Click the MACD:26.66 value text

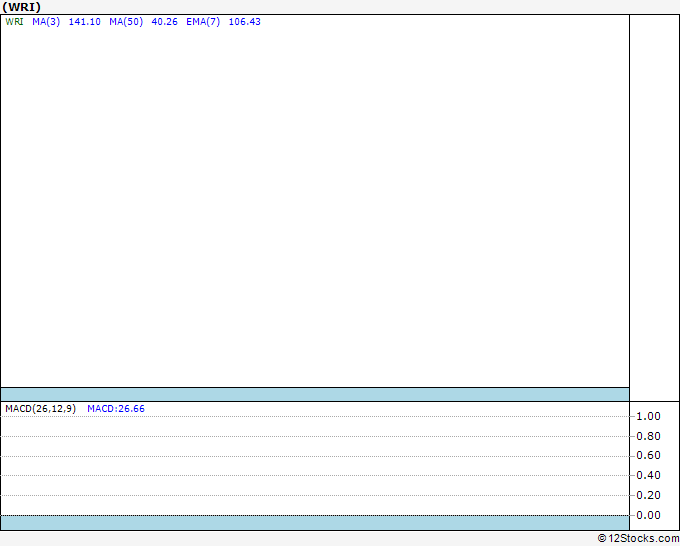coord(116,409)
